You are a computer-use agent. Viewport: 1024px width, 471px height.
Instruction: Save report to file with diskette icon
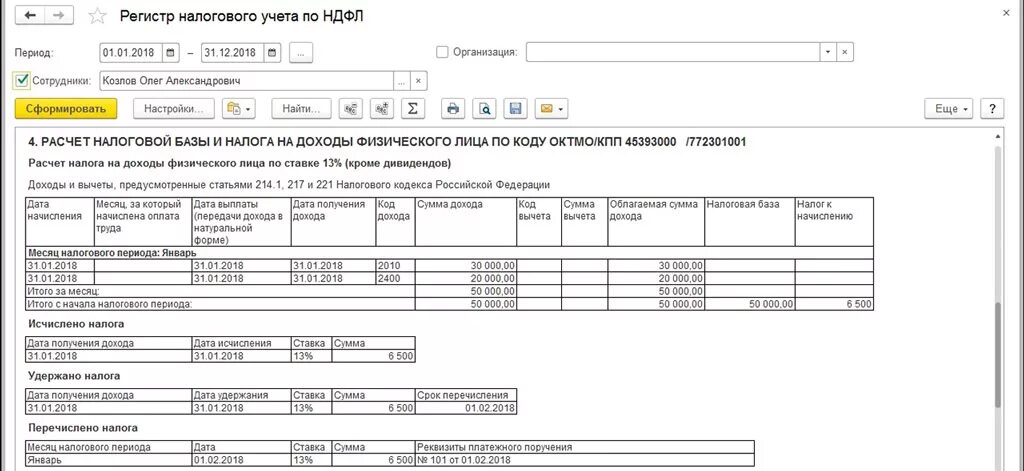coord(515,109)
